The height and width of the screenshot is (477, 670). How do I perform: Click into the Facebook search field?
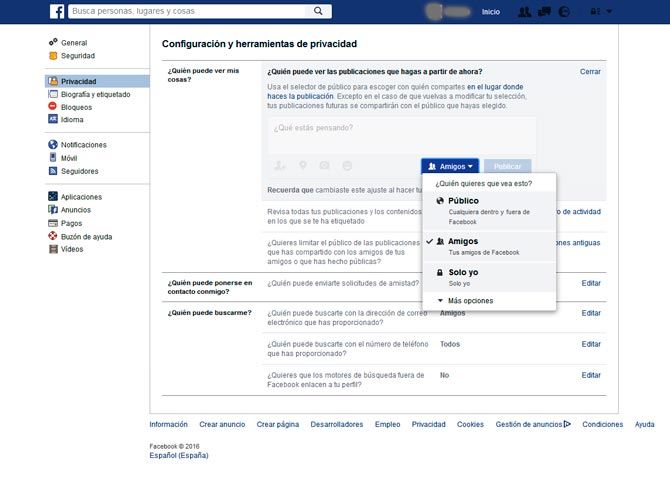pyautogui.click(x=188, y=11)
